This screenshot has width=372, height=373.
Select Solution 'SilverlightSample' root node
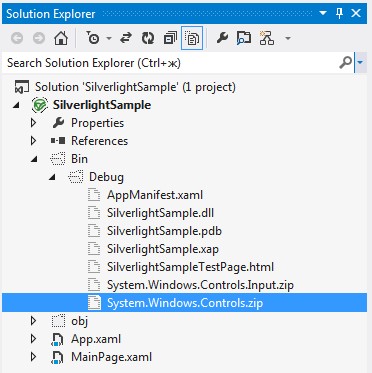[x=135, y=87]
